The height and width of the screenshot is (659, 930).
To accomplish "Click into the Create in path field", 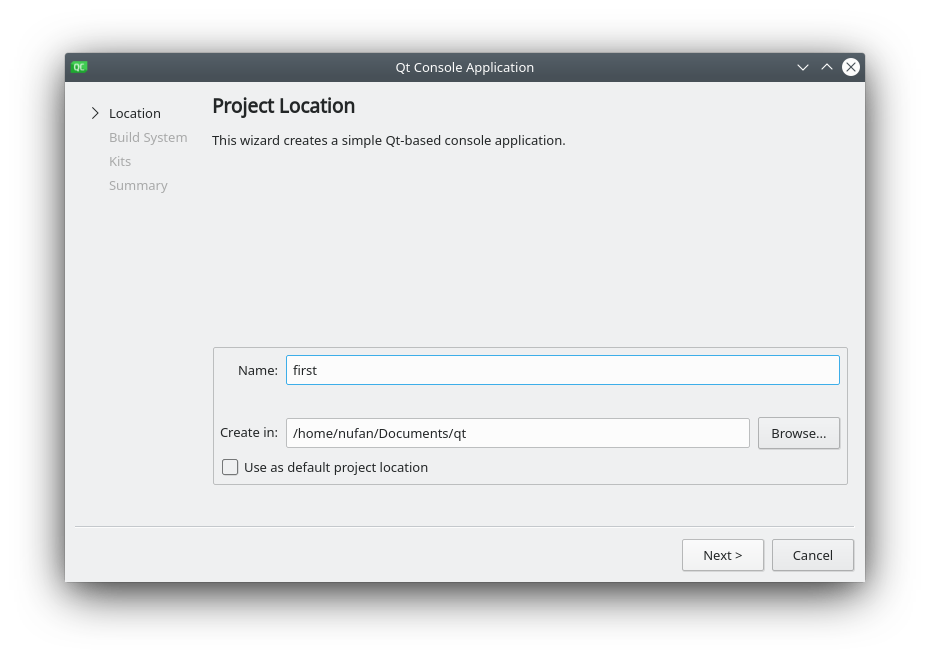I will click(517, 433).
